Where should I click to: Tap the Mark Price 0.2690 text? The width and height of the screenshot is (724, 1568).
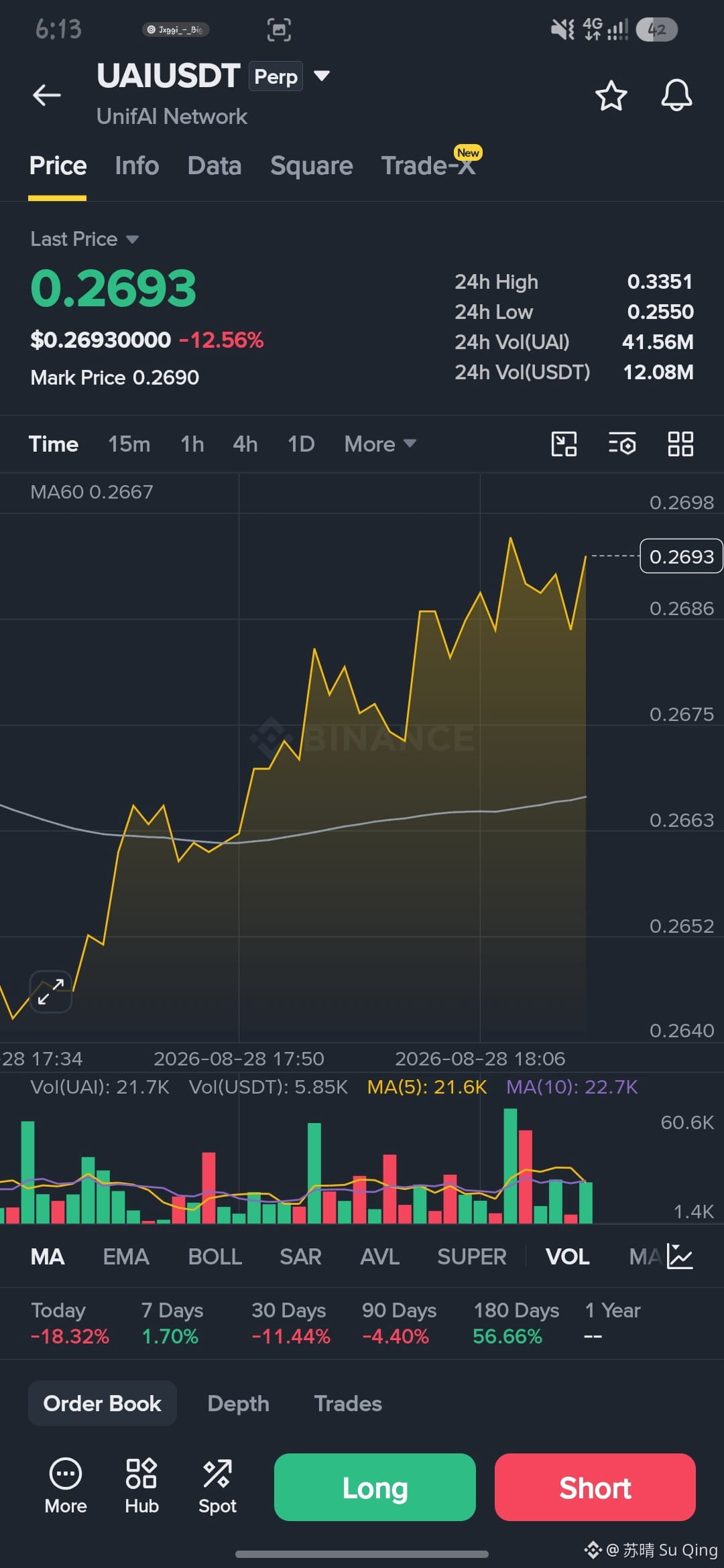tap(115, 377)
